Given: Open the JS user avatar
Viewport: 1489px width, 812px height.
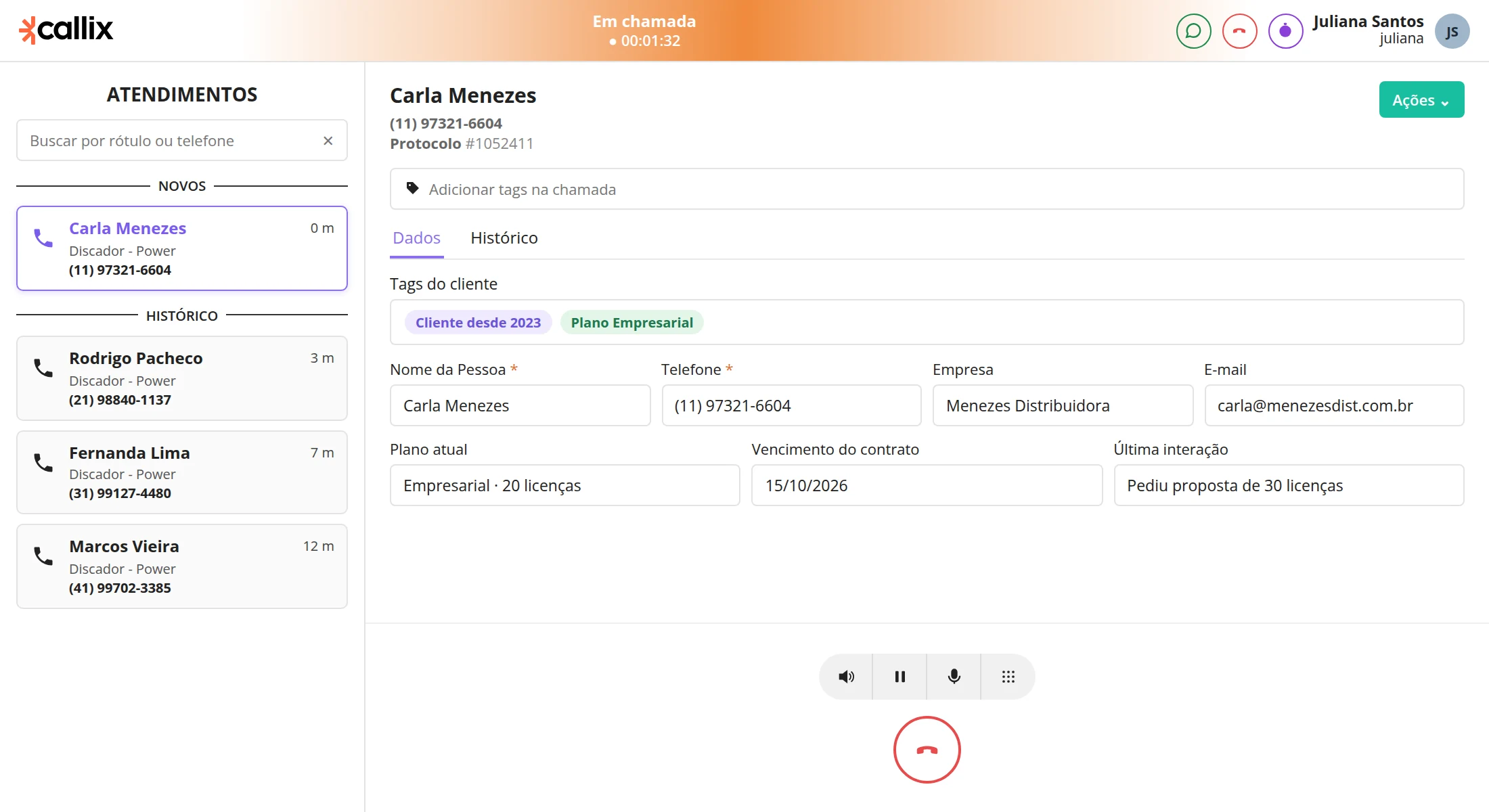Looking at the screenshot, I should coord(1452,31).
